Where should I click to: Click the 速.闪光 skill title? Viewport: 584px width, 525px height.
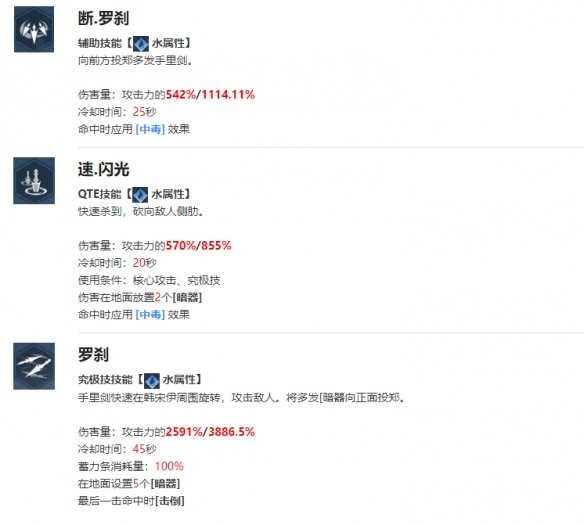103,169
